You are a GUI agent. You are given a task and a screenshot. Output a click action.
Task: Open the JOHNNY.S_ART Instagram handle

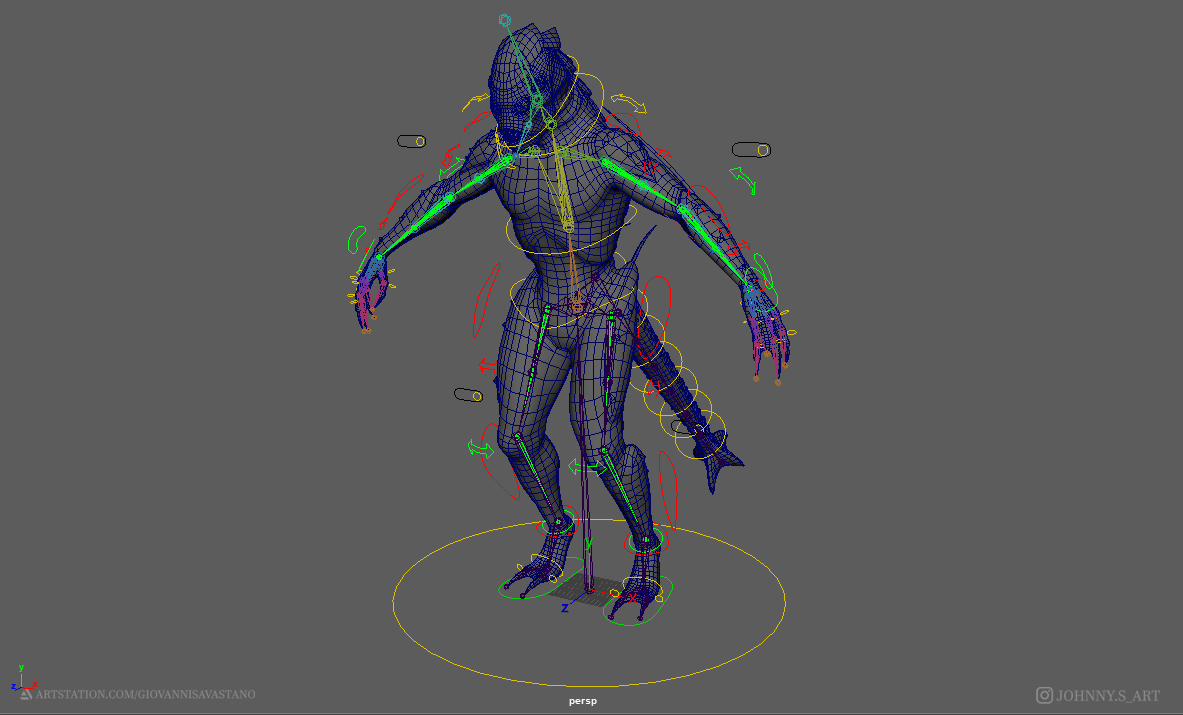1098,695
